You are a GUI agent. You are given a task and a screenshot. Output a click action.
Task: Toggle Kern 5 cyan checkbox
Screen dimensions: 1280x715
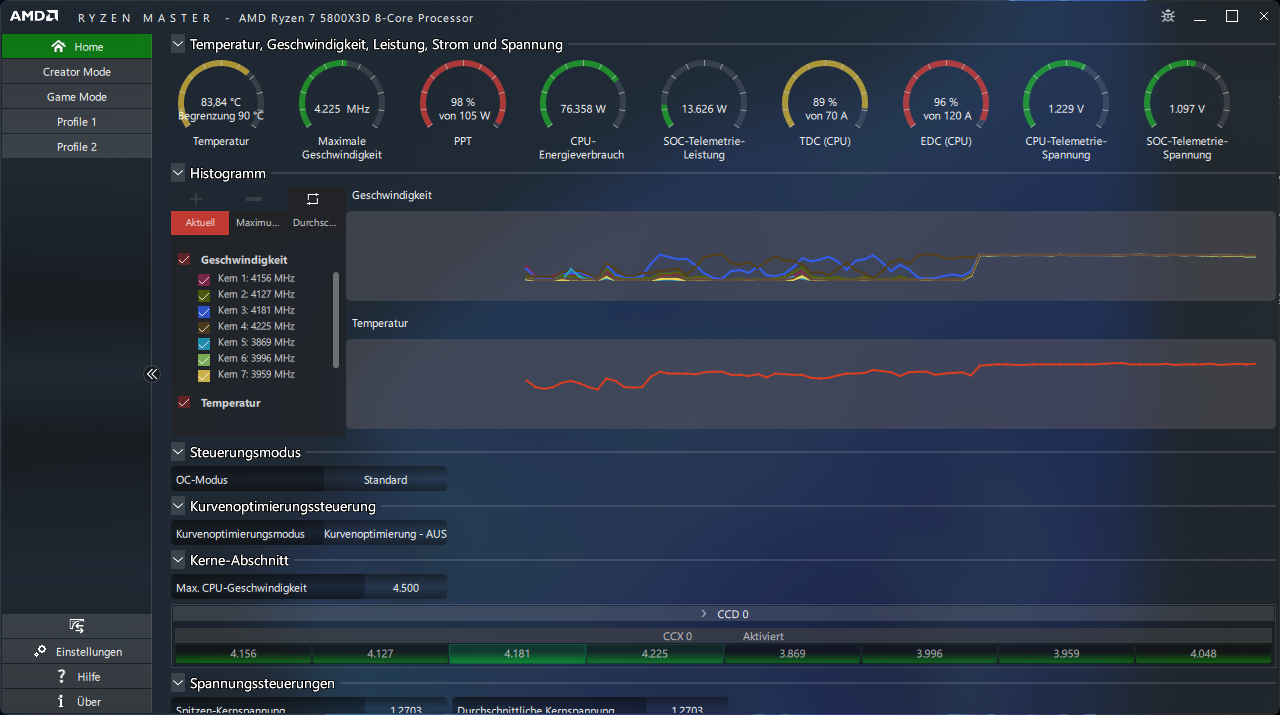coord(204,343)
